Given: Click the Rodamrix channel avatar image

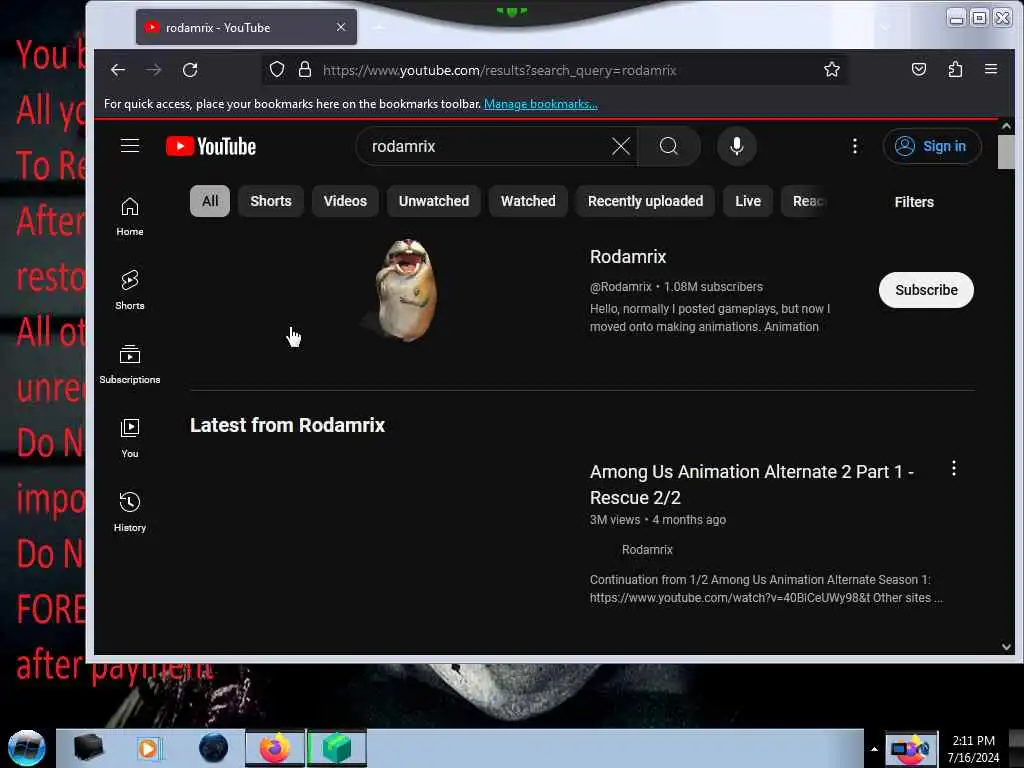Looking at the screenshot, I should [x=406, y=289].
